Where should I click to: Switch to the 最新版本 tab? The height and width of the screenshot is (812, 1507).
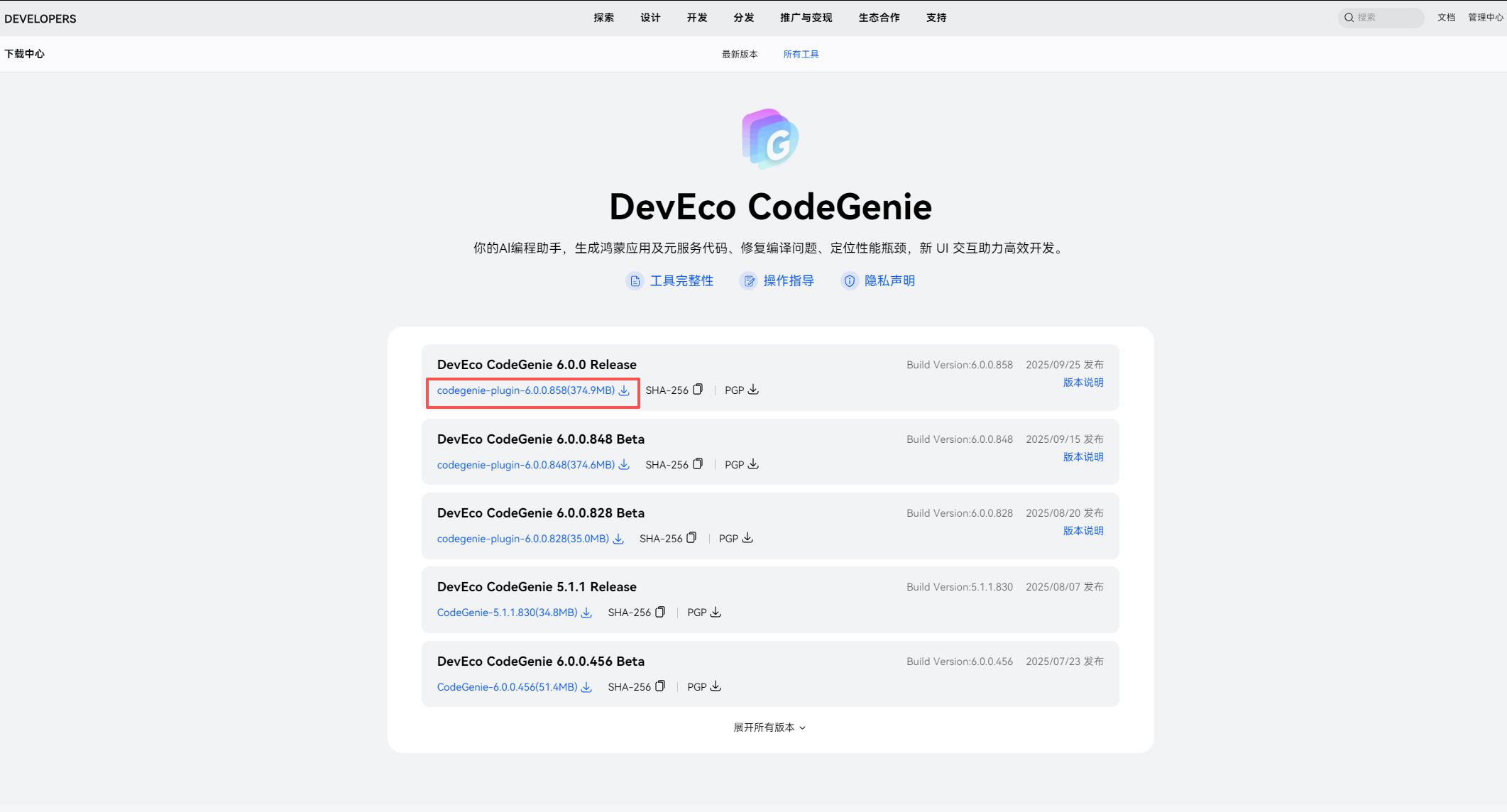pyautogui.click(x=740, y=54)
